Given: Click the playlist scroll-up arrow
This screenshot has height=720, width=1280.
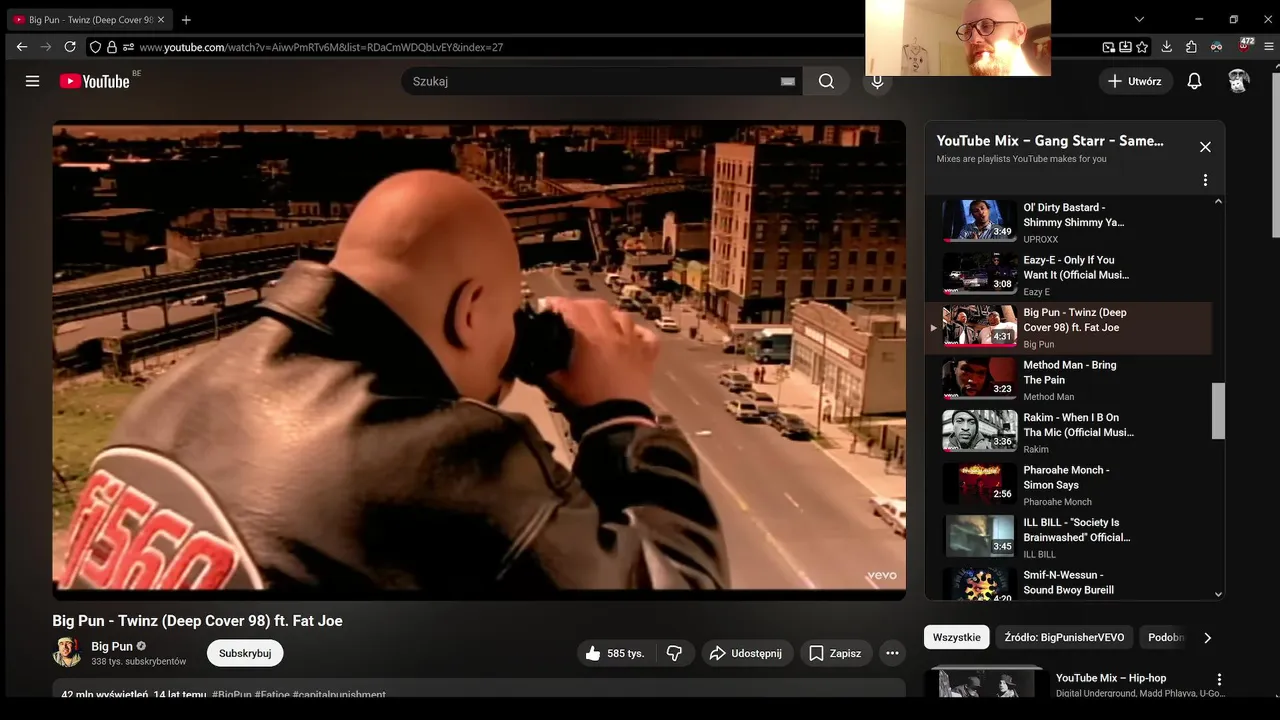Looking at the screenshot, I should [1218, 202].
